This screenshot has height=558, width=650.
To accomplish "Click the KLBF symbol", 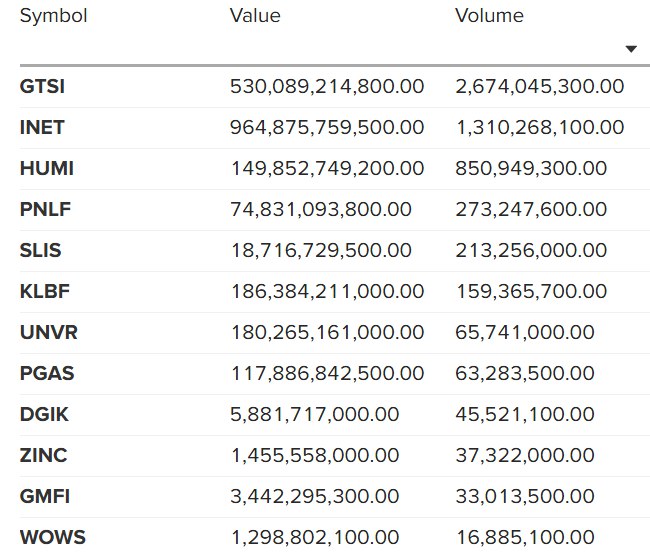I will (44, 292).
